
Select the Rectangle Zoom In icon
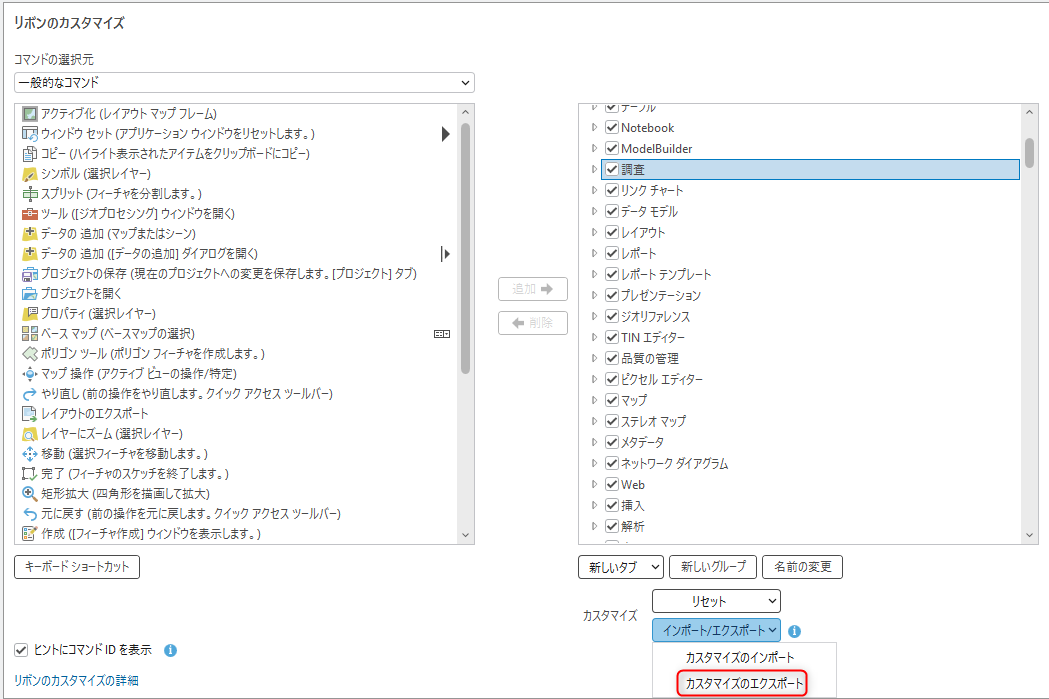[29, 493]
